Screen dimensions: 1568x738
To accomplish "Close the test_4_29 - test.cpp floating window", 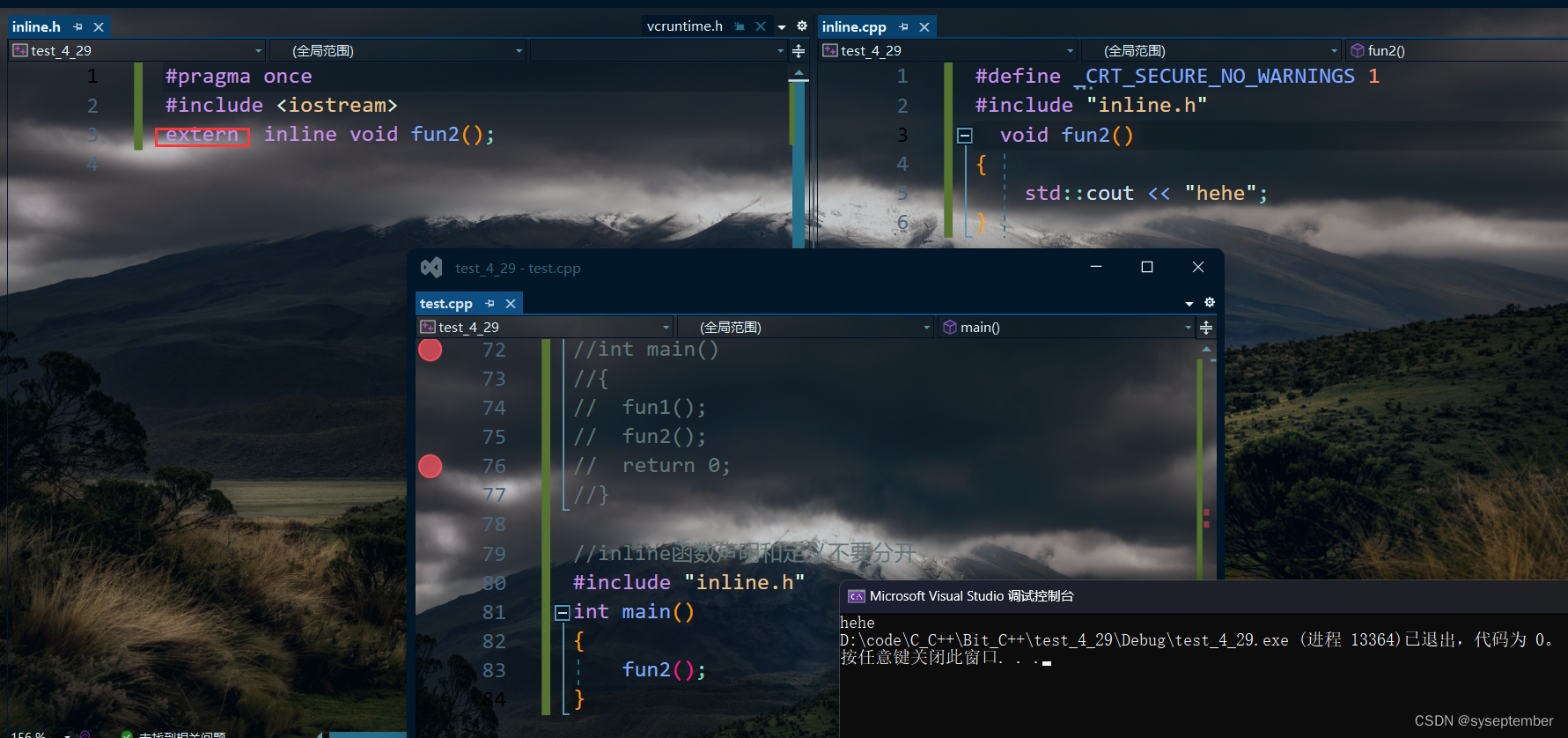I will pos(1198,267).
